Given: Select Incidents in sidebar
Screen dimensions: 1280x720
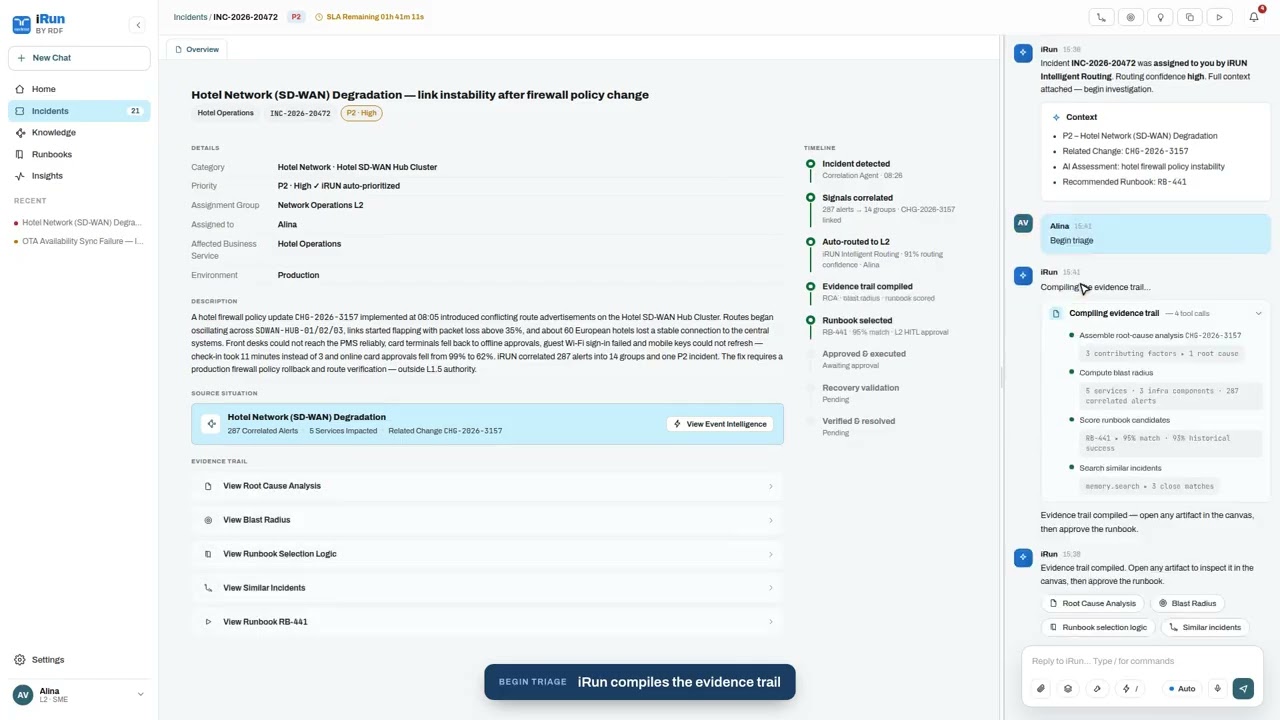Looking at the screenshot, I should [x=79, y=111].
